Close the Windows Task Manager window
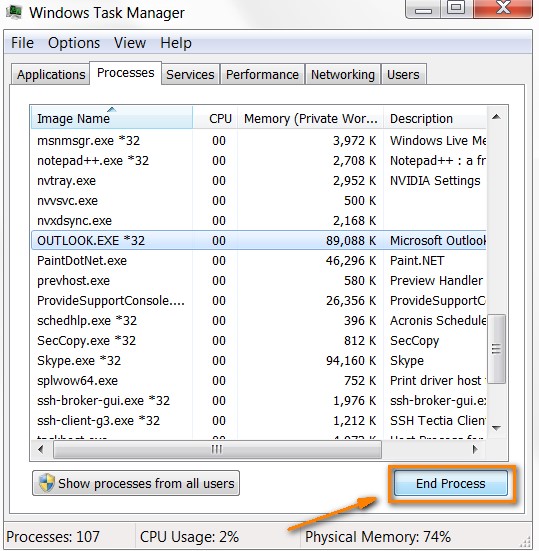 click(x=503, y=8)
